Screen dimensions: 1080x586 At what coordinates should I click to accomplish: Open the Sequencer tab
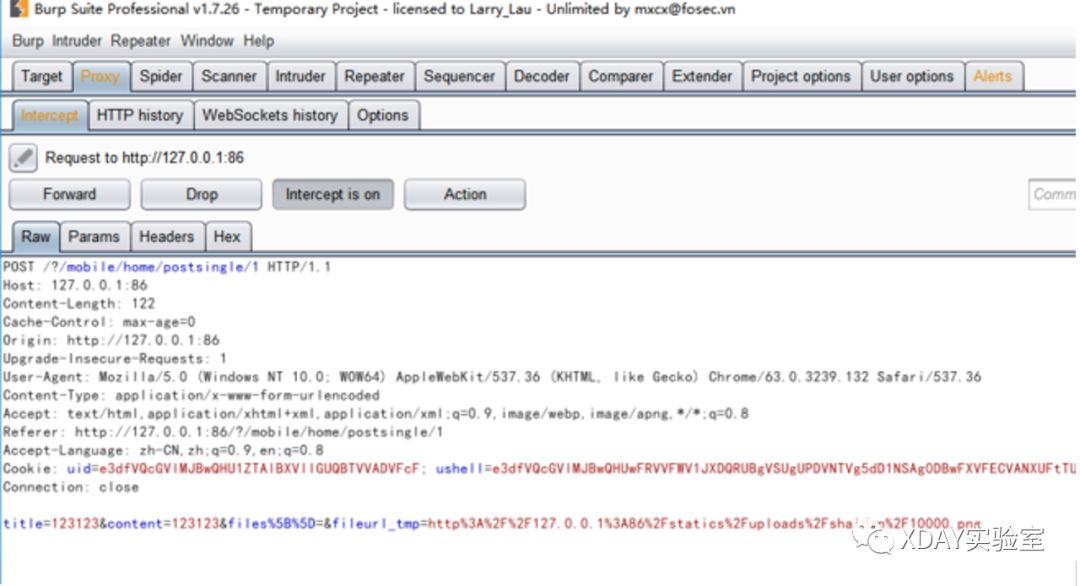pos(459,76)
